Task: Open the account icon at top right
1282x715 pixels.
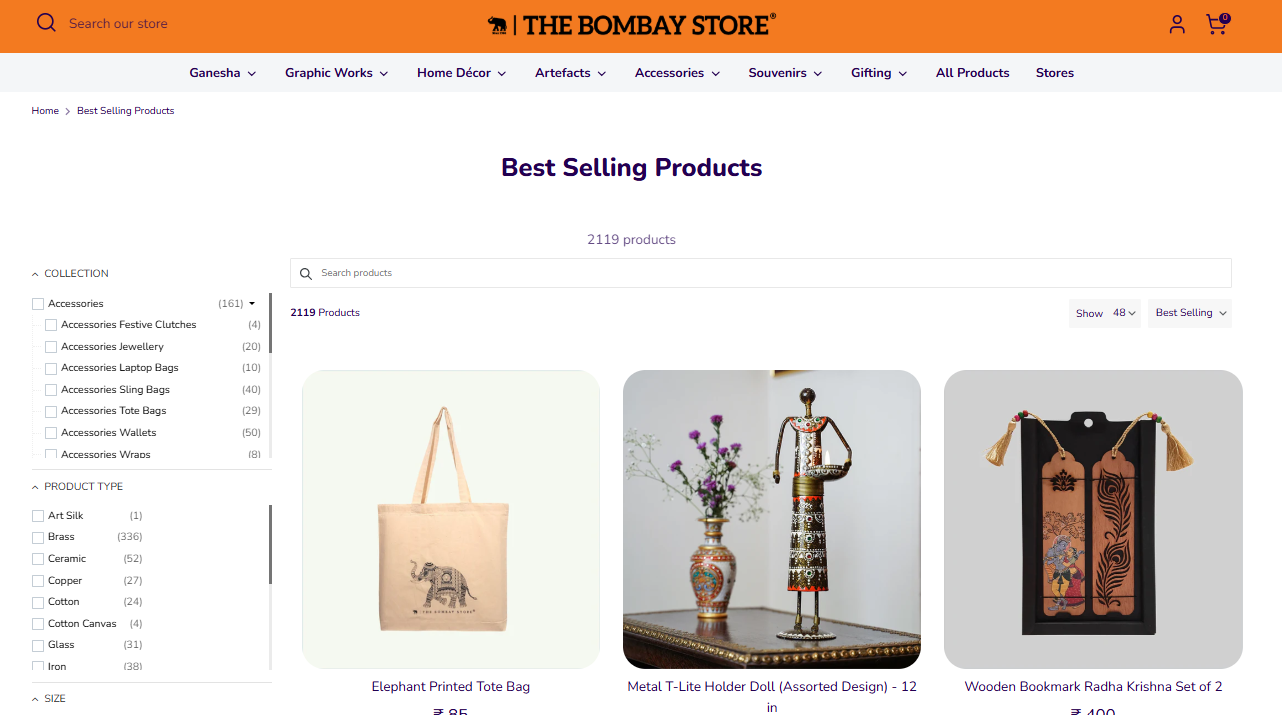Action: 1177,24
